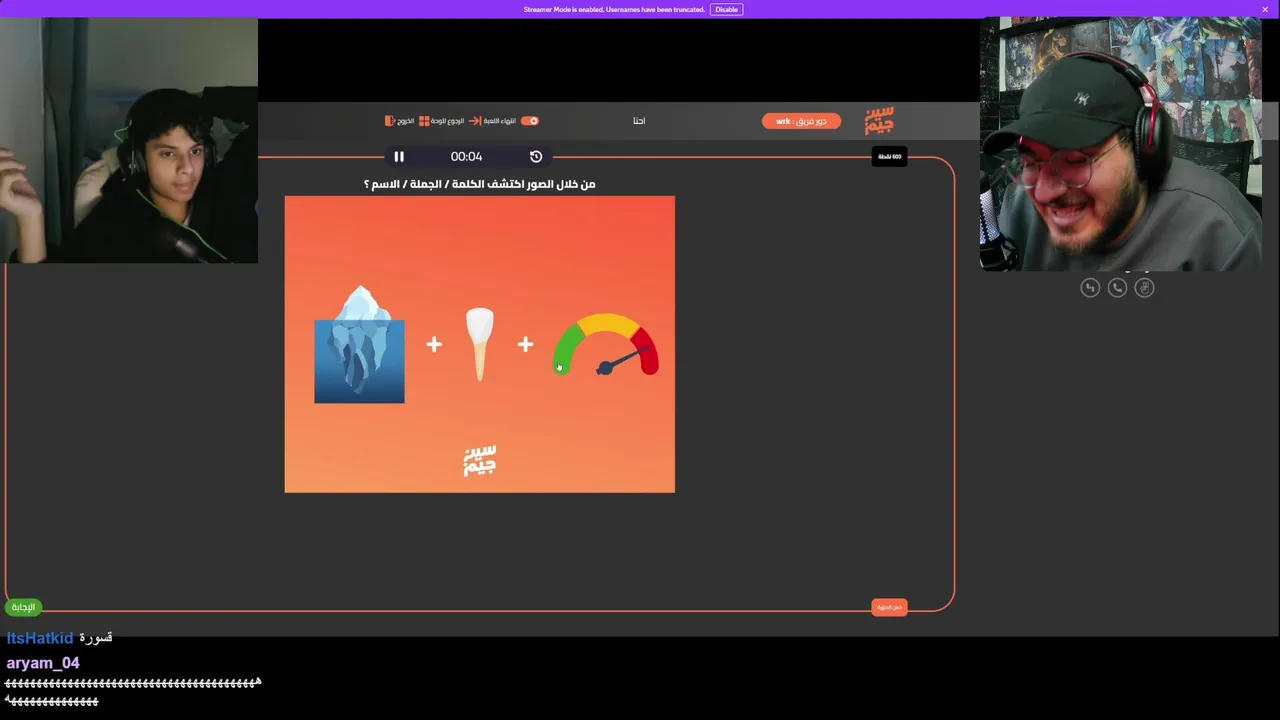
Task: Click the 00:04 timer readout
Action: point(466,157)
